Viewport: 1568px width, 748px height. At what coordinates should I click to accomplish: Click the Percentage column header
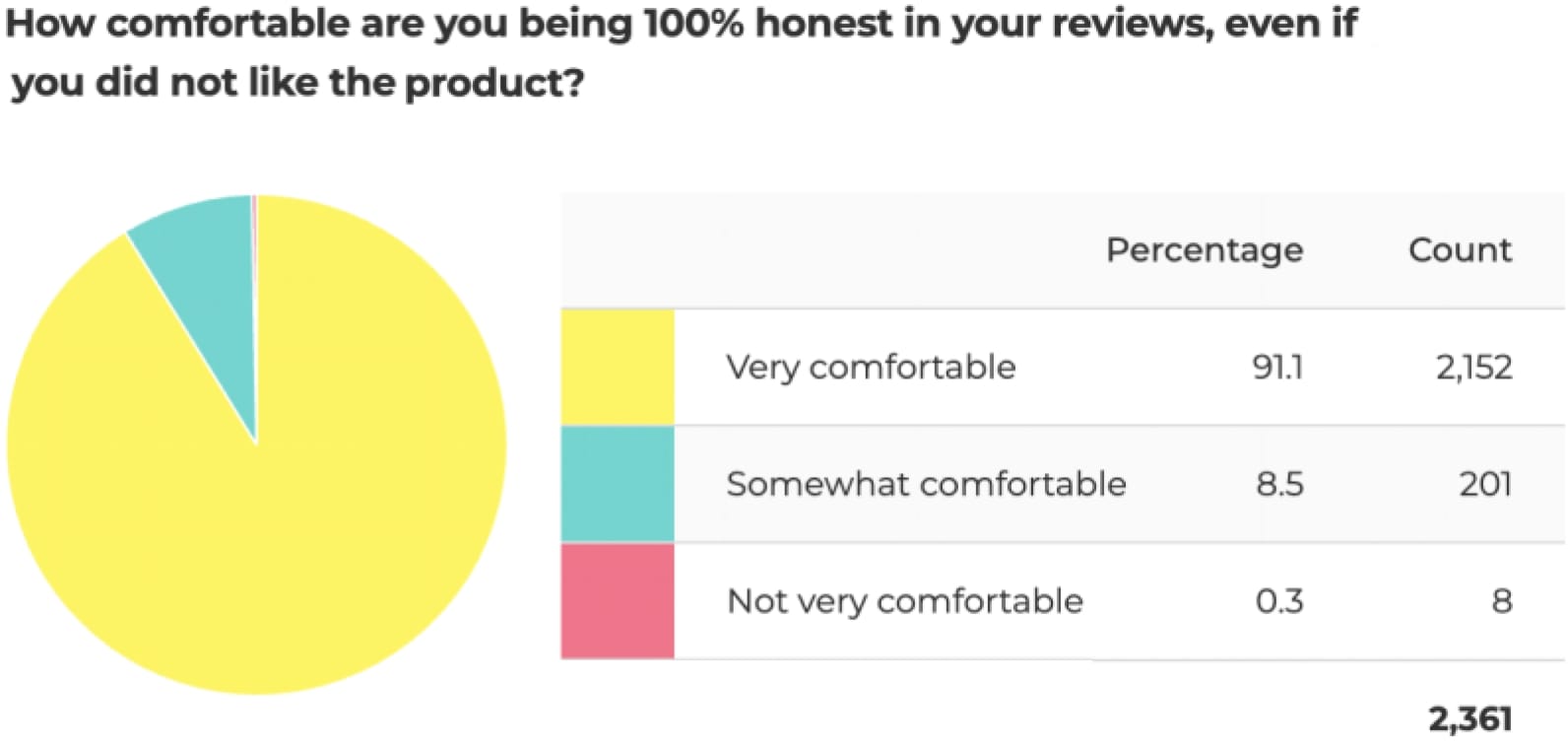[x=1204, y=250]
